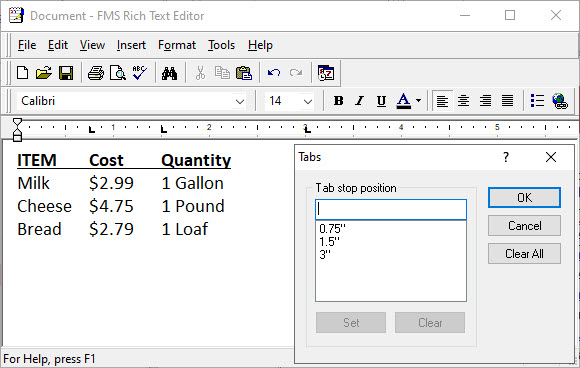Viewport: 580px width, 368px height.
Task: Redo the last undone action
Action: coord(296,73)
